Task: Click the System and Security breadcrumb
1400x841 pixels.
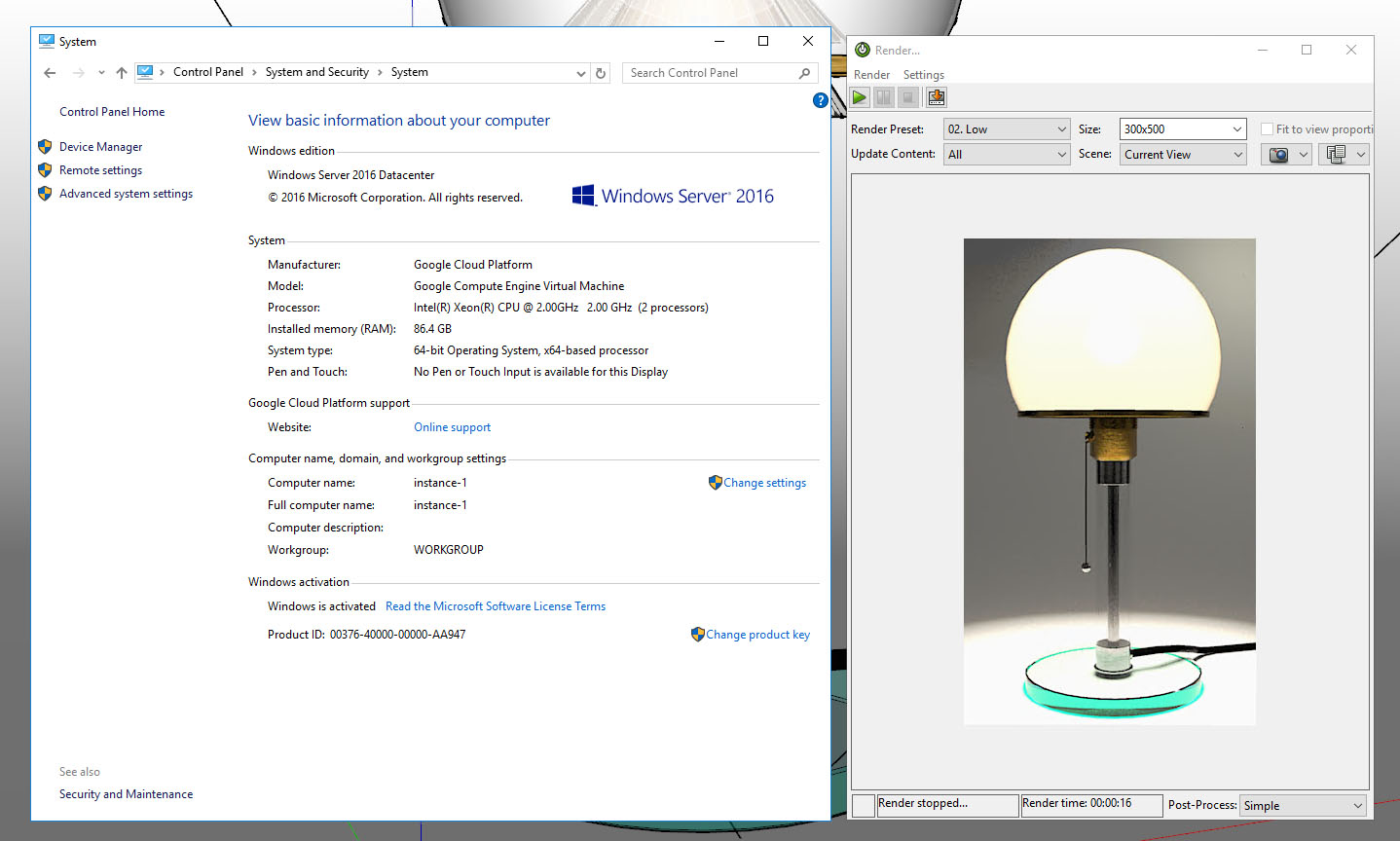Action: coord(317,72)
